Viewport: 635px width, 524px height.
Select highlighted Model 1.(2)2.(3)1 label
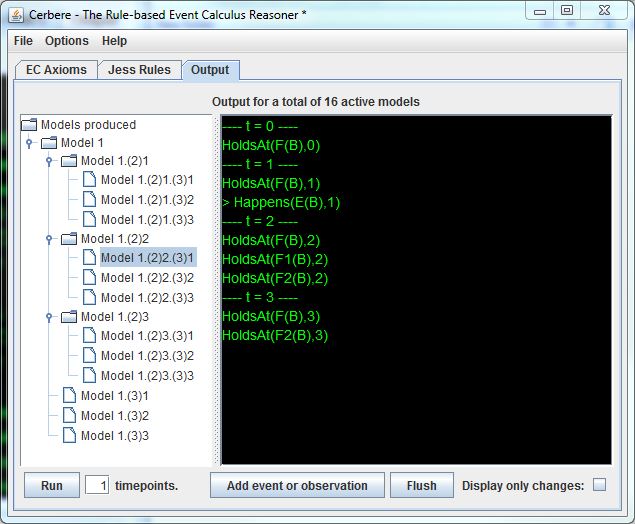(x=148, y=257)
